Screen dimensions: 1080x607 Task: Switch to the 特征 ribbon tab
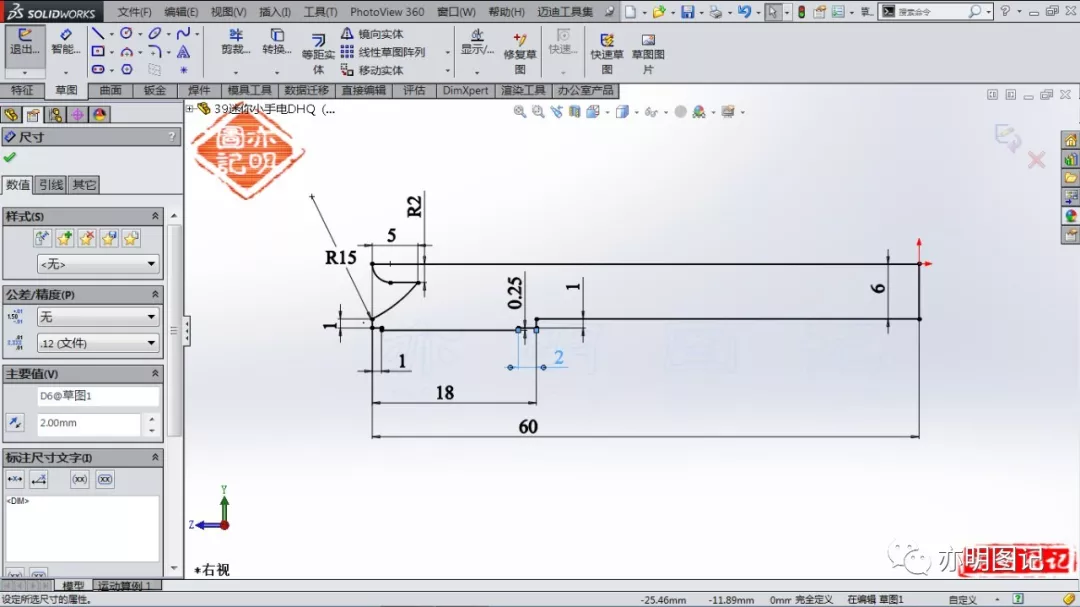[22, 90]
